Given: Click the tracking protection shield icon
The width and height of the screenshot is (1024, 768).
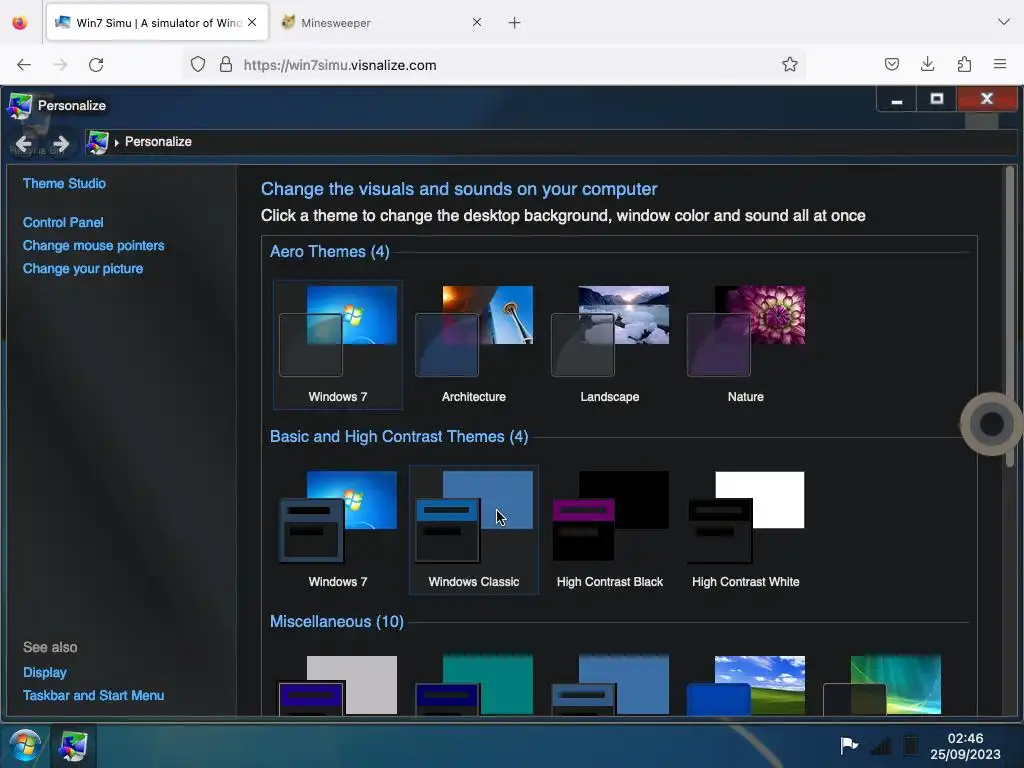Looking at the screenshot, I should [x=198, y=65].
